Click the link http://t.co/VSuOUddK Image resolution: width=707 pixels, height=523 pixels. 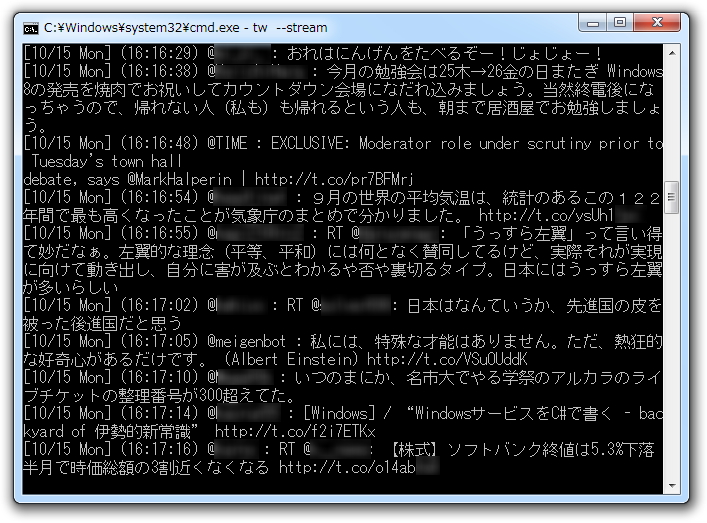pyautogui.click(x=447, y=359)
